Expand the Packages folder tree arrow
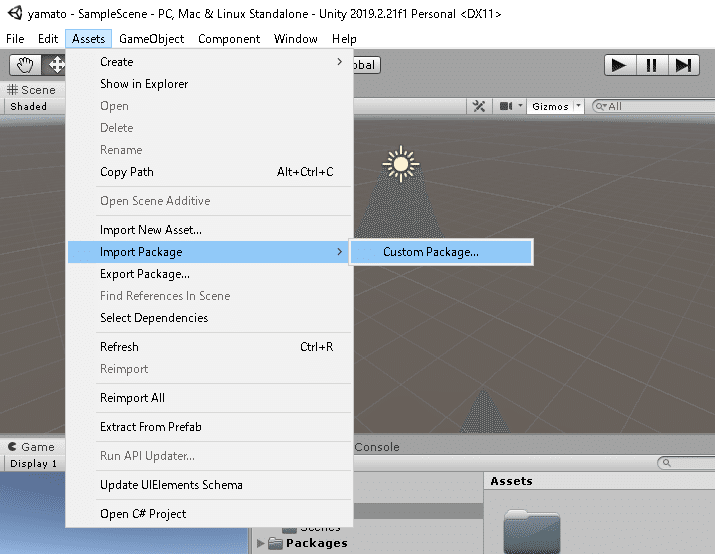This screenshot has width=715, height=554. [x=261, y=543]
